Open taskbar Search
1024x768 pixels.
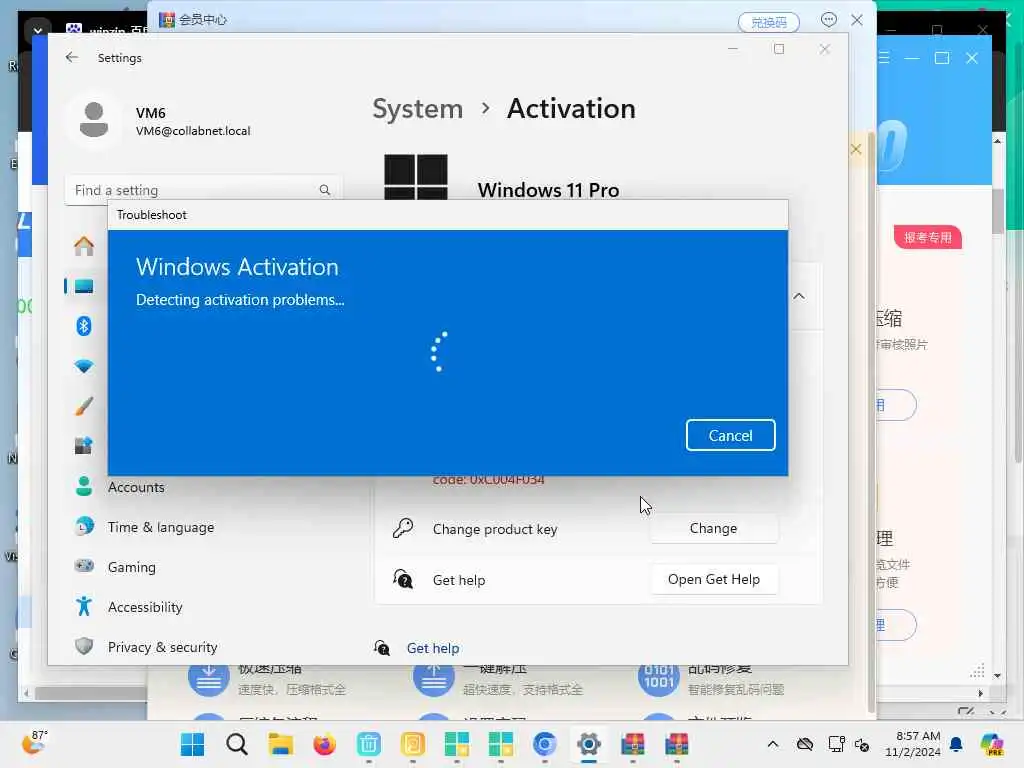(236, 744)
